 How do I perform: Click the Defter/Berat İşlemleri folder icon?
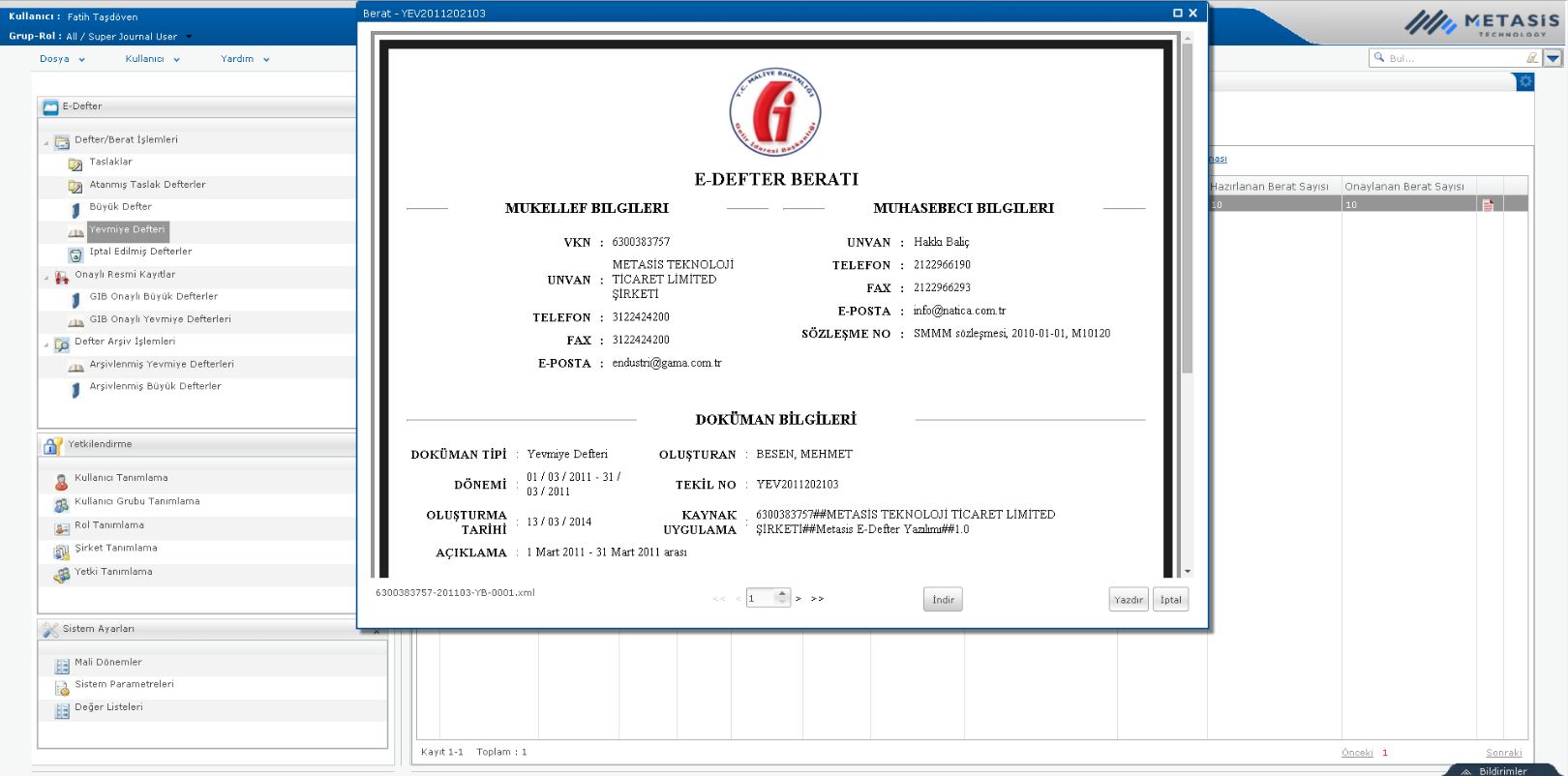click(62, 141)
